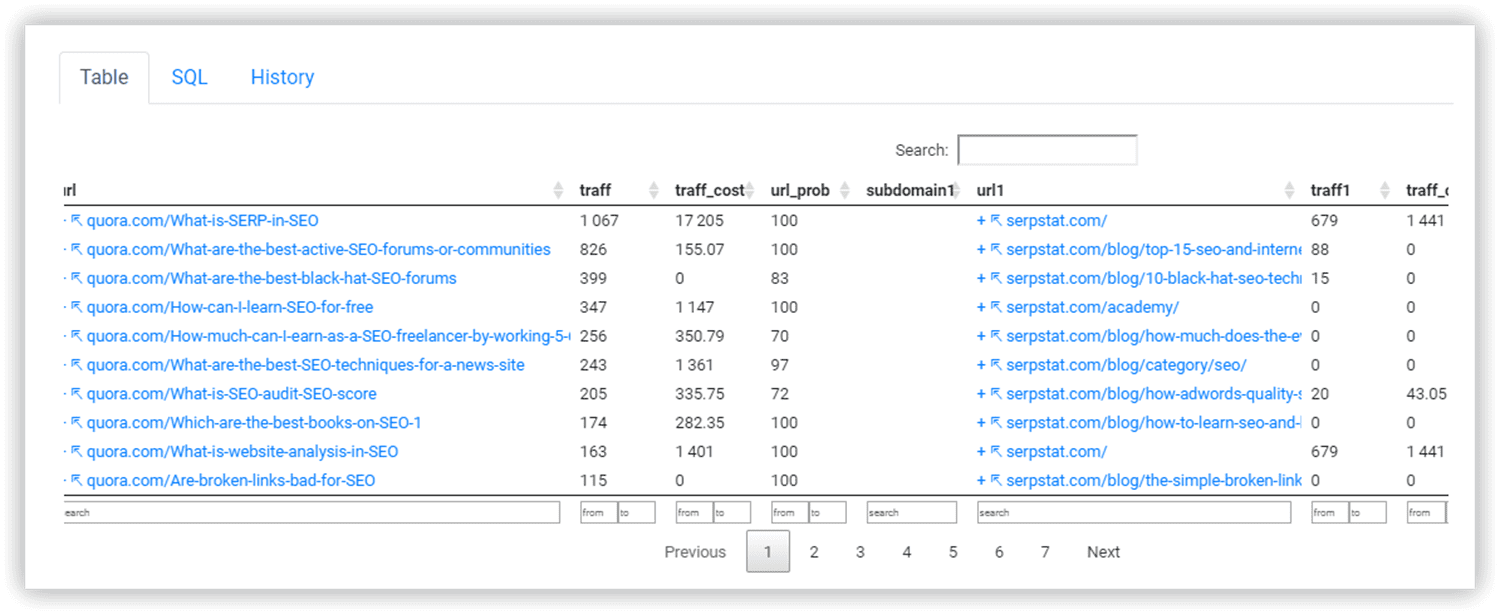This screenshot has width=1500, height=614.
Task: Focus the top Search input box
Action: coord(1047,150)
